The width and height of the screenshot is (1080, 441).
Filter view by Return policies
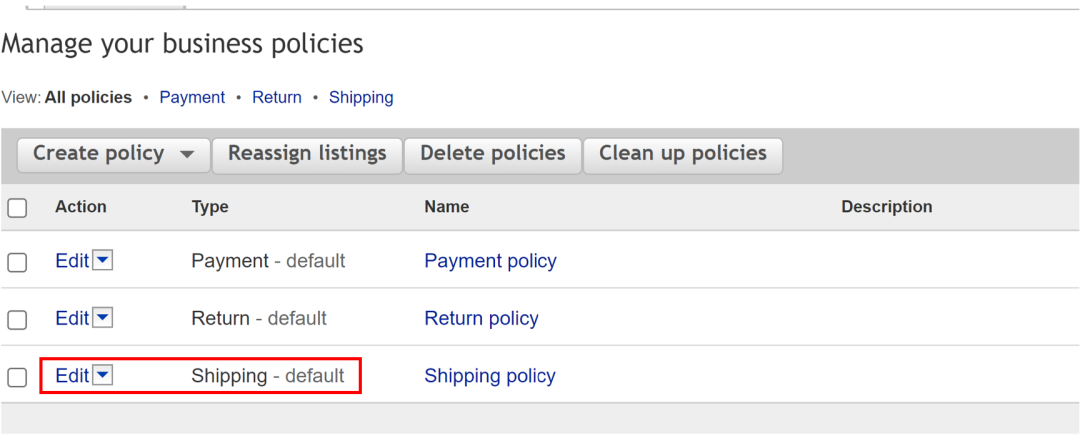coord(277,97)
